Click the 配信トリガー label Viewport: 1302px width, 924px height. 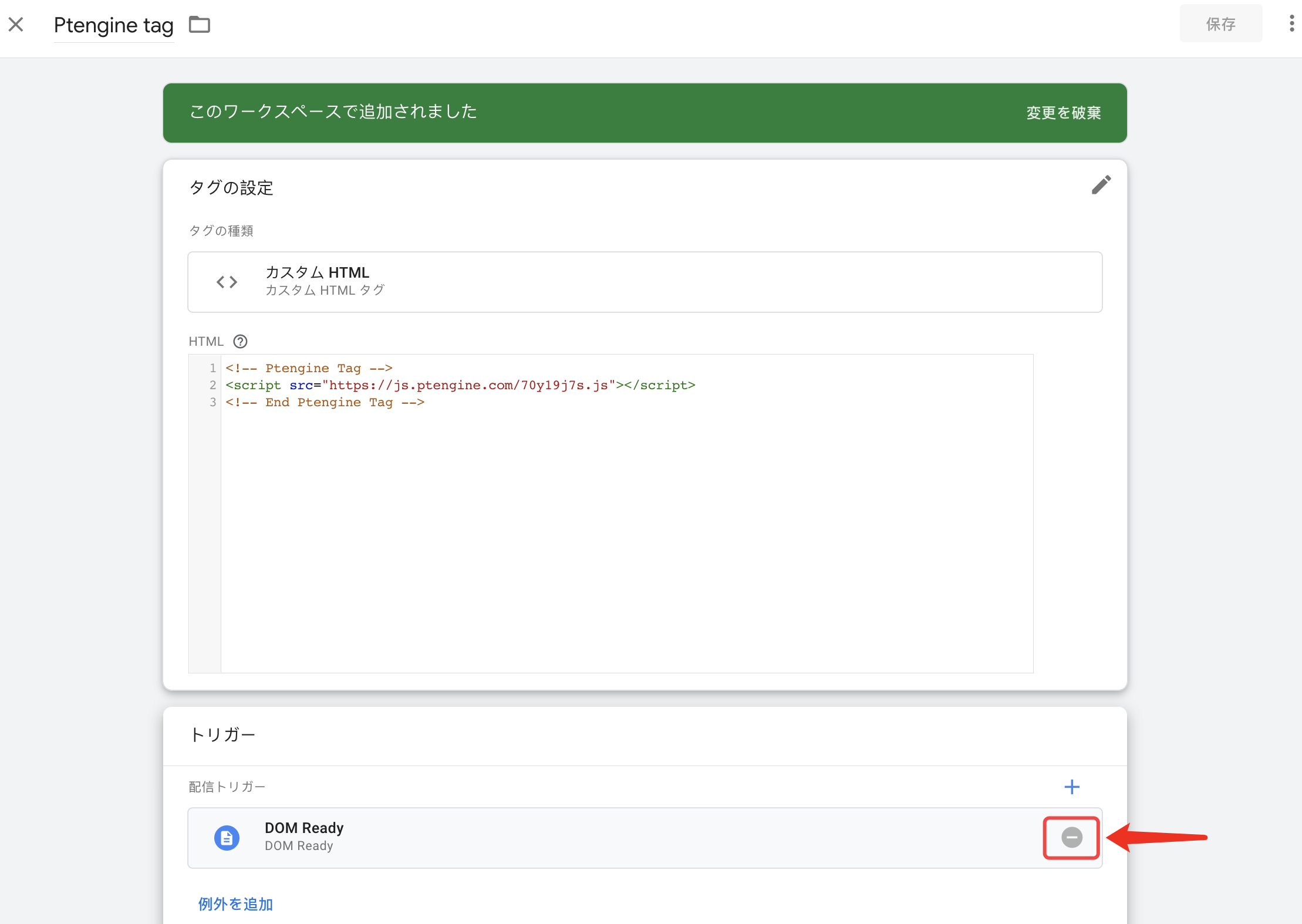[x=227, y=787]
